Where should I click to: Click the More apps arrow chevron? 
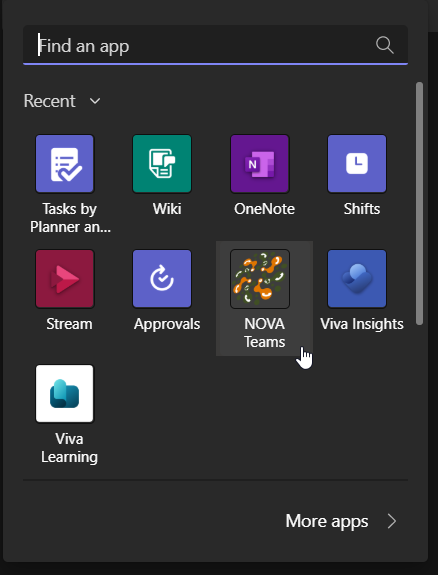(392, 521)
